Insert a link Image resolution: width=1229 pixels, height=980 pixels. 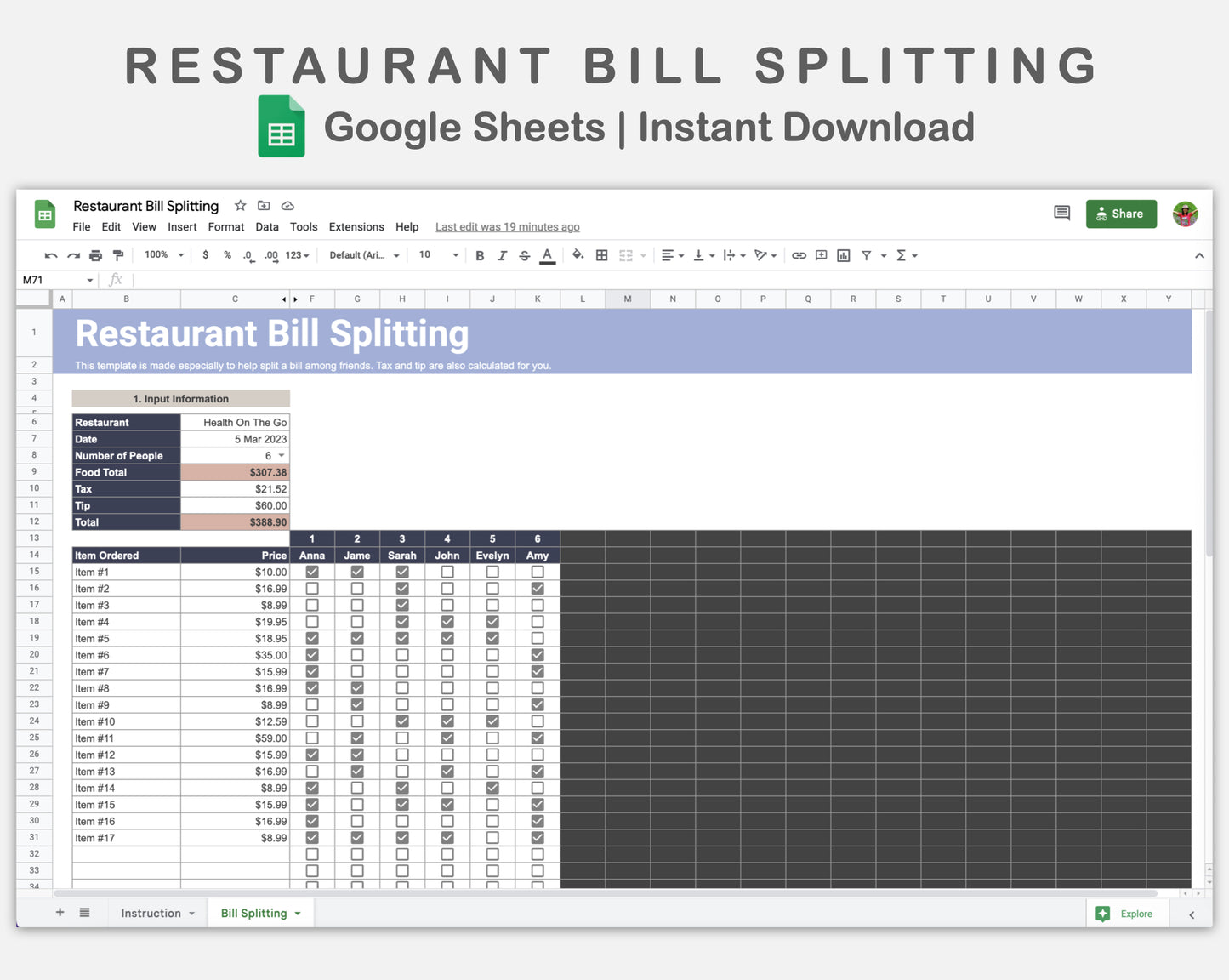[x=799, y=255]
